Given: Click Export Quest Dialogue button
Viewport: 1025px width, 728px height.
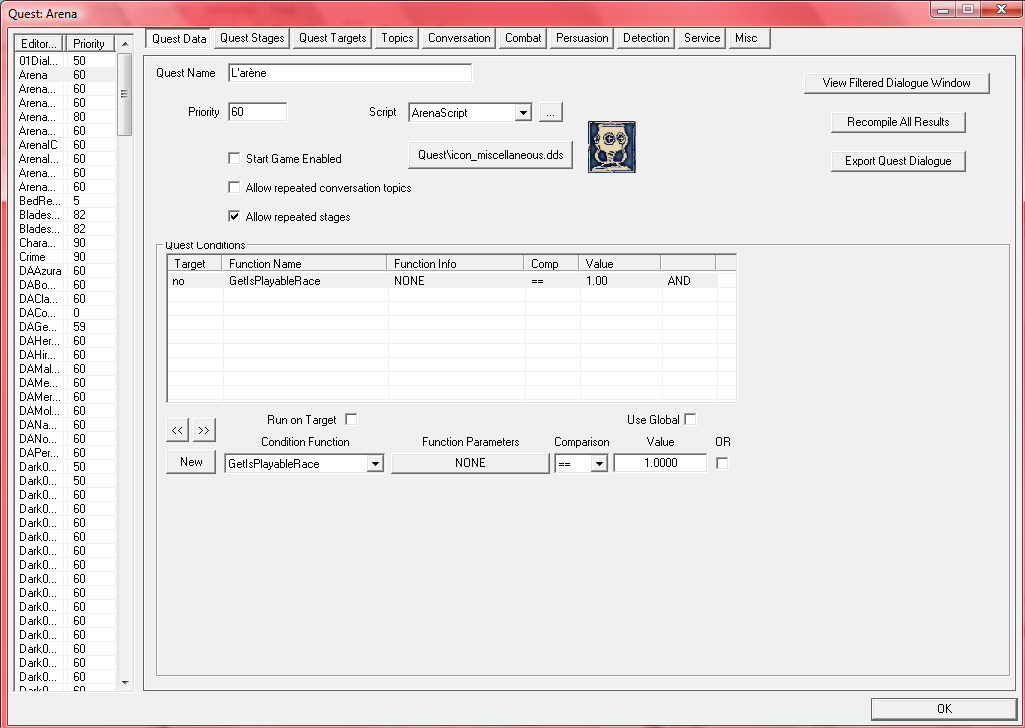Looking at the screenshot, I should pos(898,161).
